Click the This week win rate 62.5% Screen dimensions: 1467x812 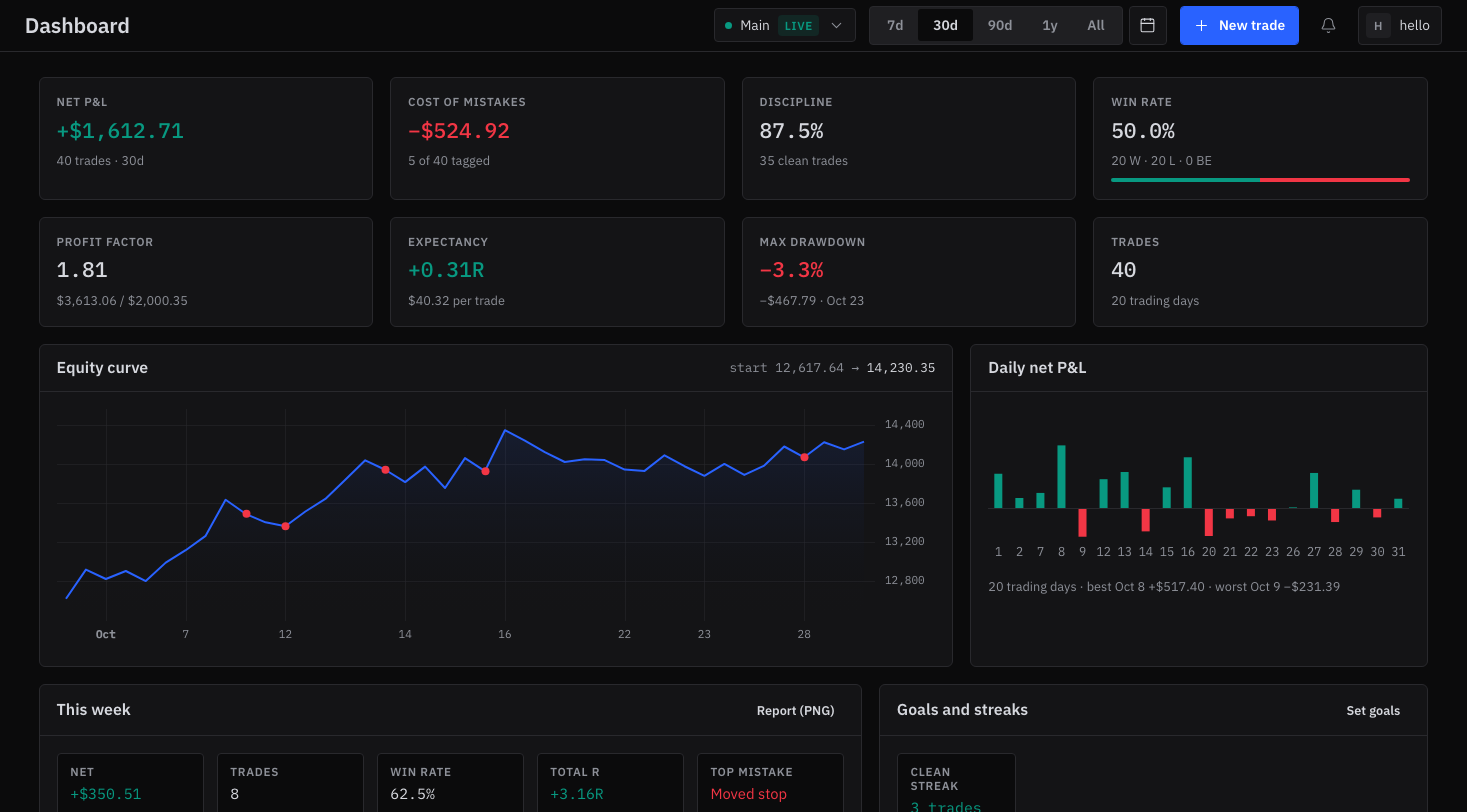(413, 794)
